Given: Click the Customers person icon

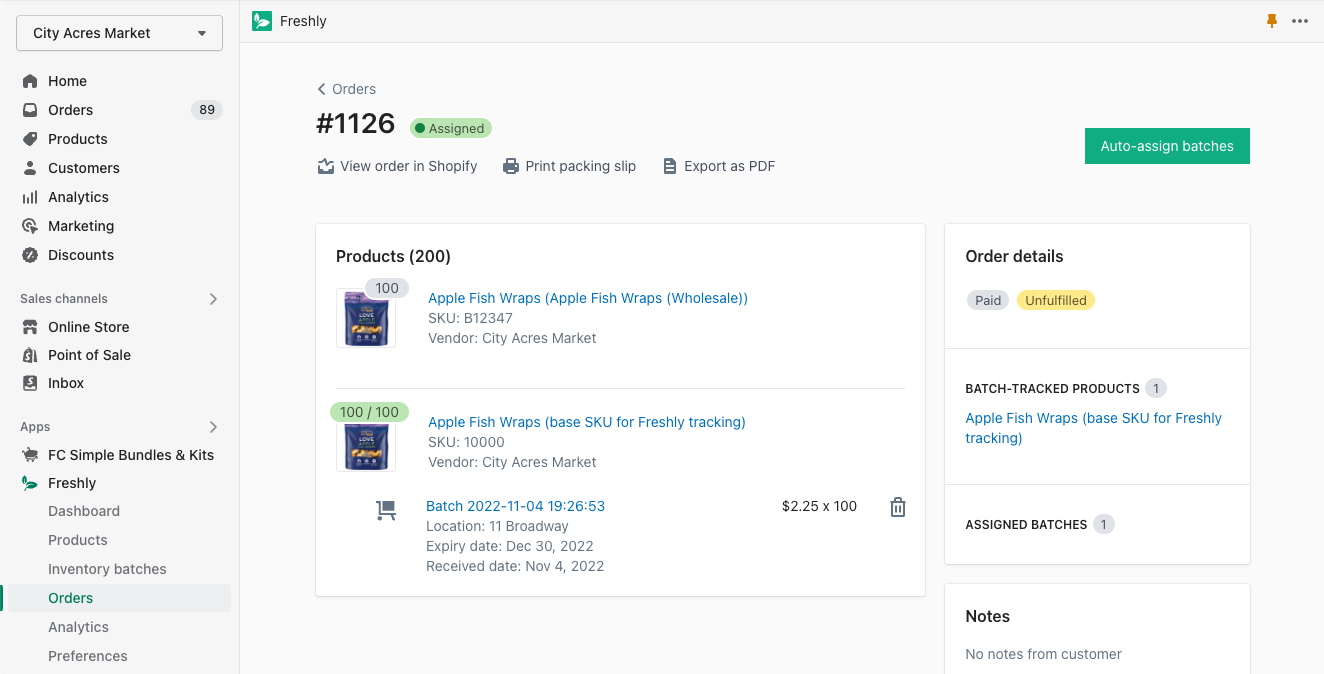Looking at the screenshot, I should click(x=30, y=168).
